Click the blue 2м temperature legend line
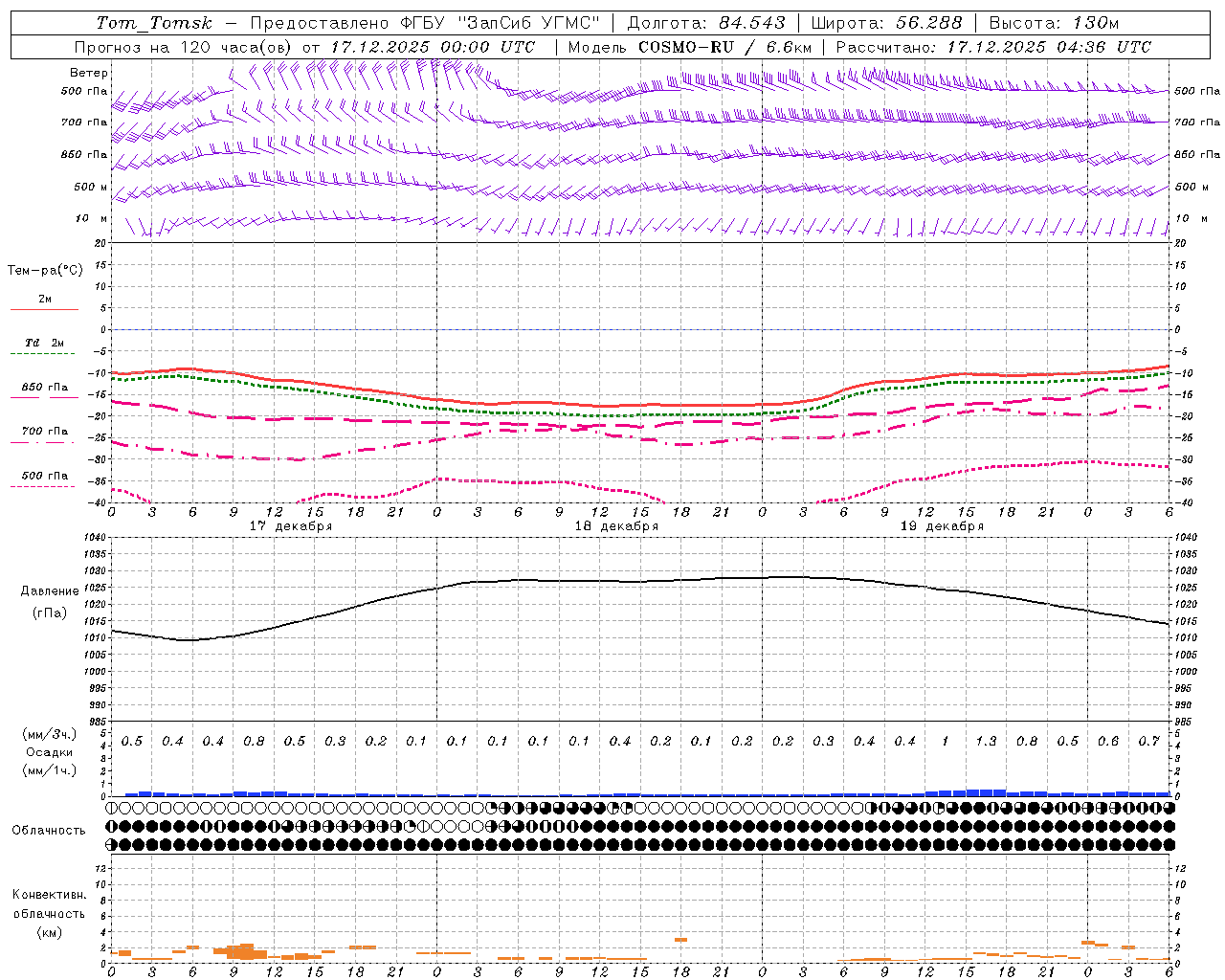The image size is (1225, 980). 44,309
